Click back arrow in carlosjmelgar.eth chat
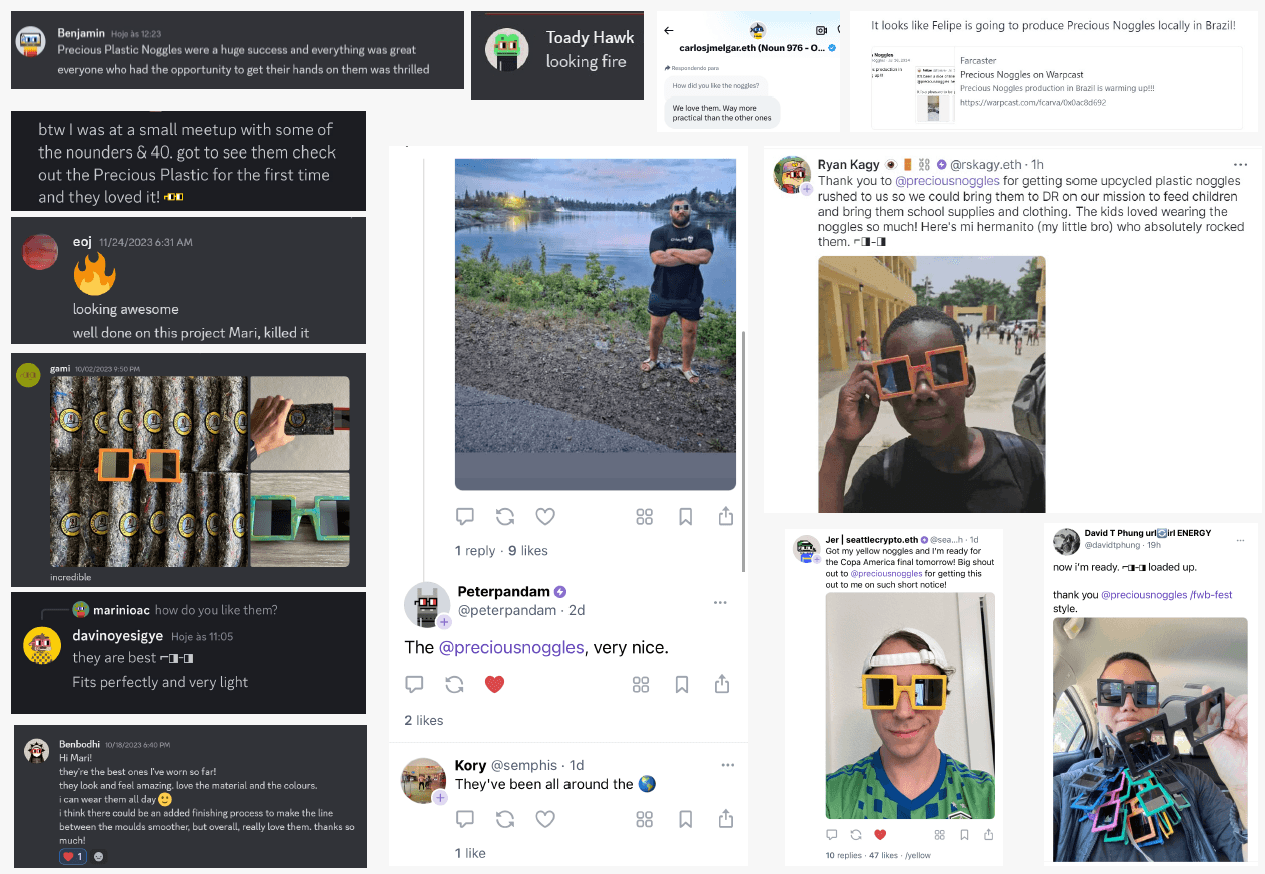 pyautogui.click(x=669, y=31)
